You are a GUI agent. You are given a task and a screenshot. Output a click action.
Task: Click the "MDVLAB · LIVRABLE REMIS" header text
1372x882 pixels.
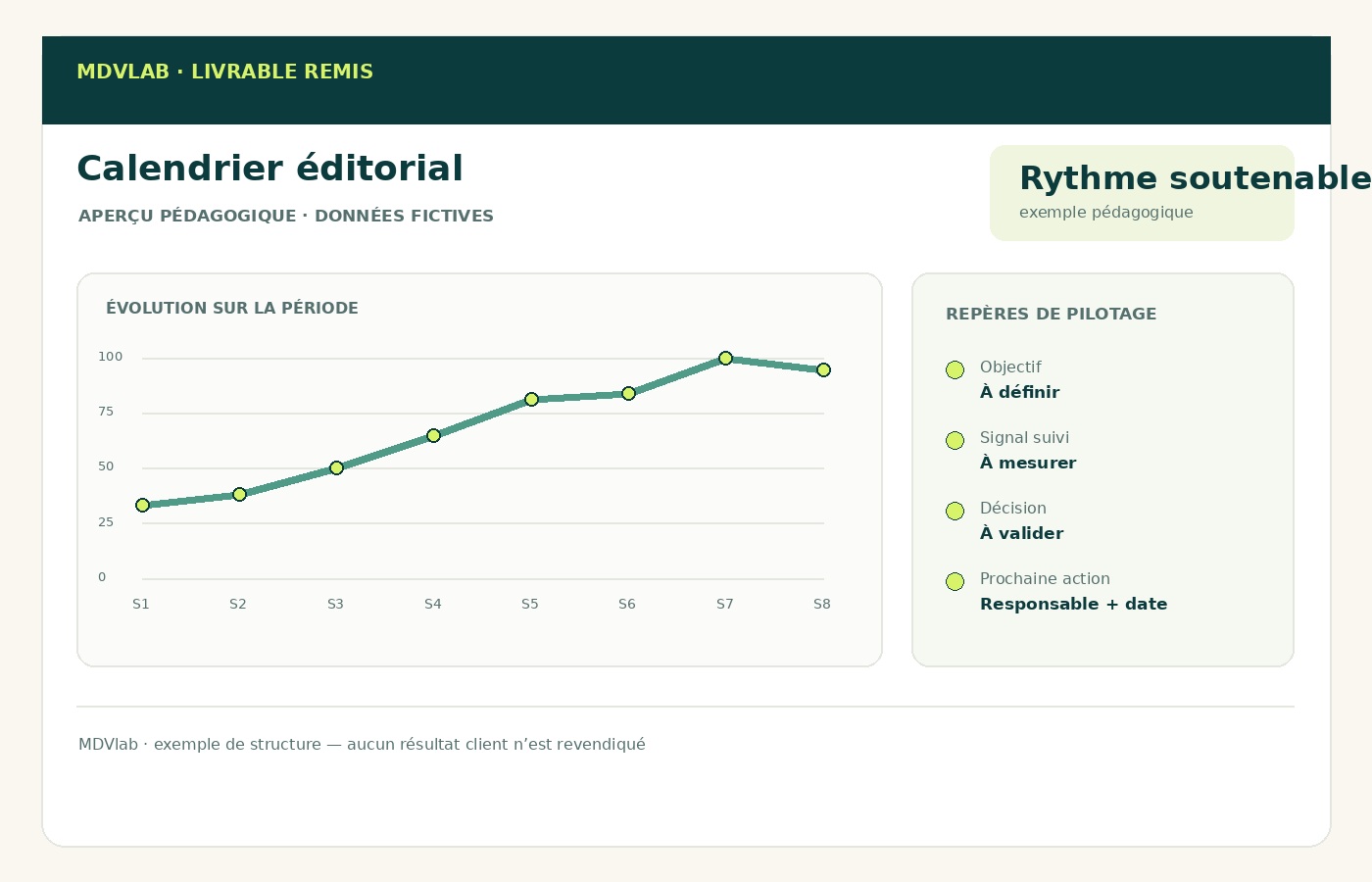click(x=224, y=72)
